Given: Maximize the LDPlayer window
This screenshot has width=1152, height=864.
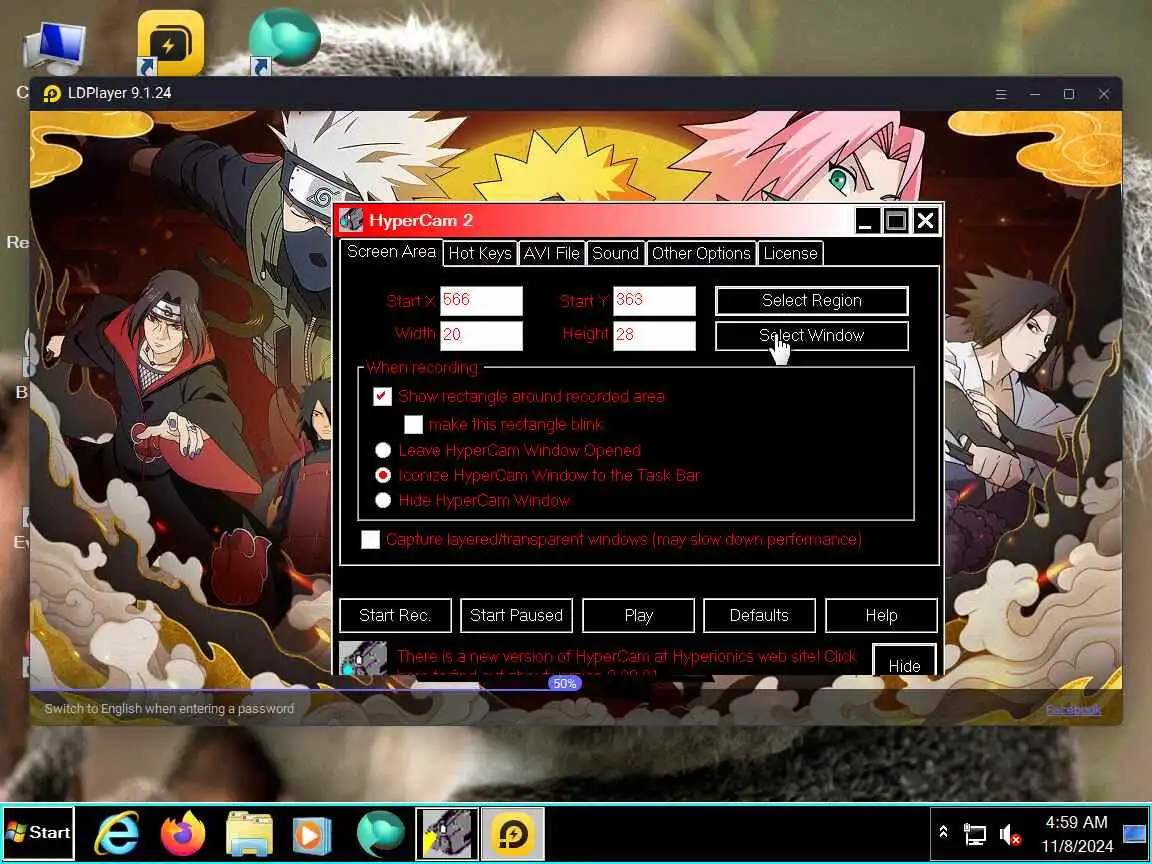Looking at the screenshot, I should [1069, 94].
